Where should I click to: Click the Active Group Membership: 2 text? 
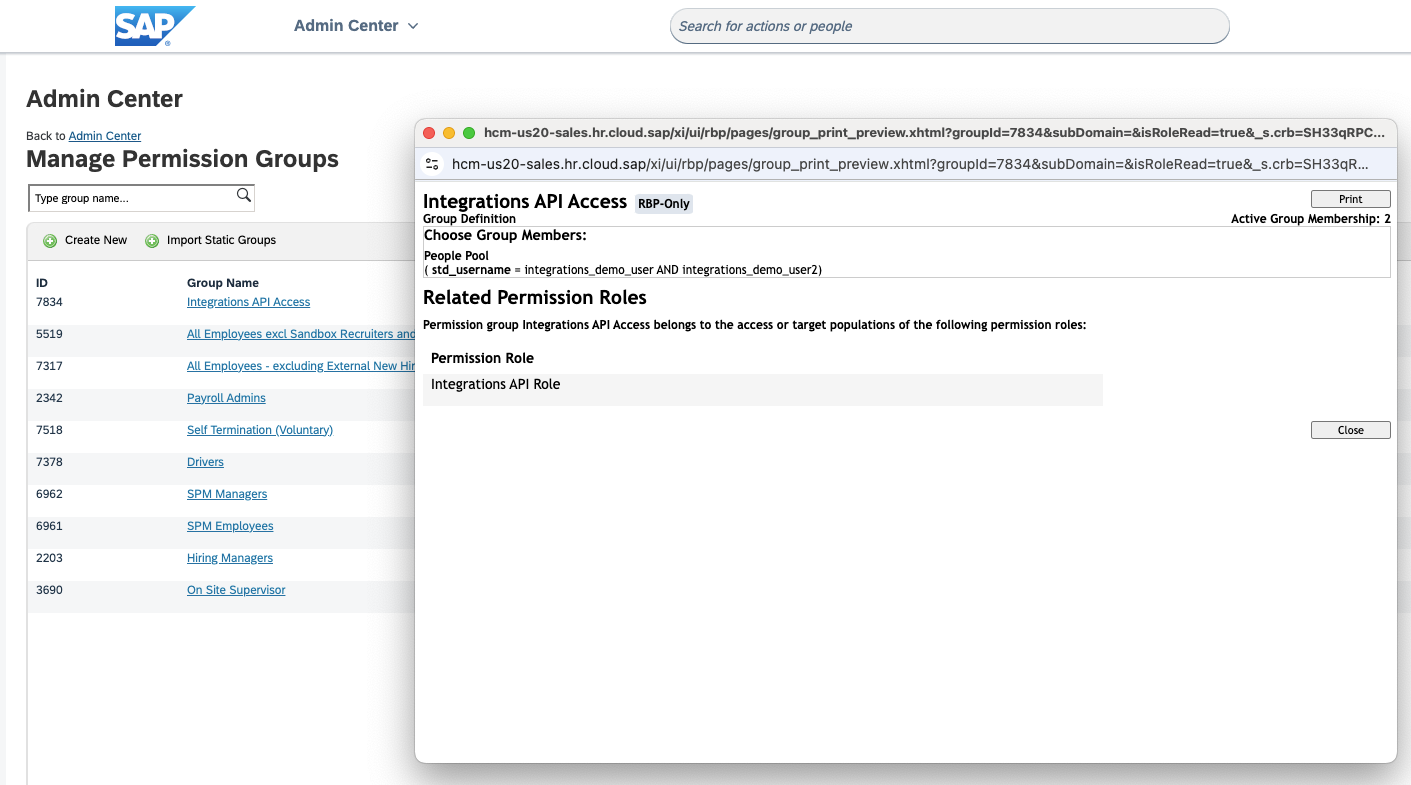[x=1310, y=219]
